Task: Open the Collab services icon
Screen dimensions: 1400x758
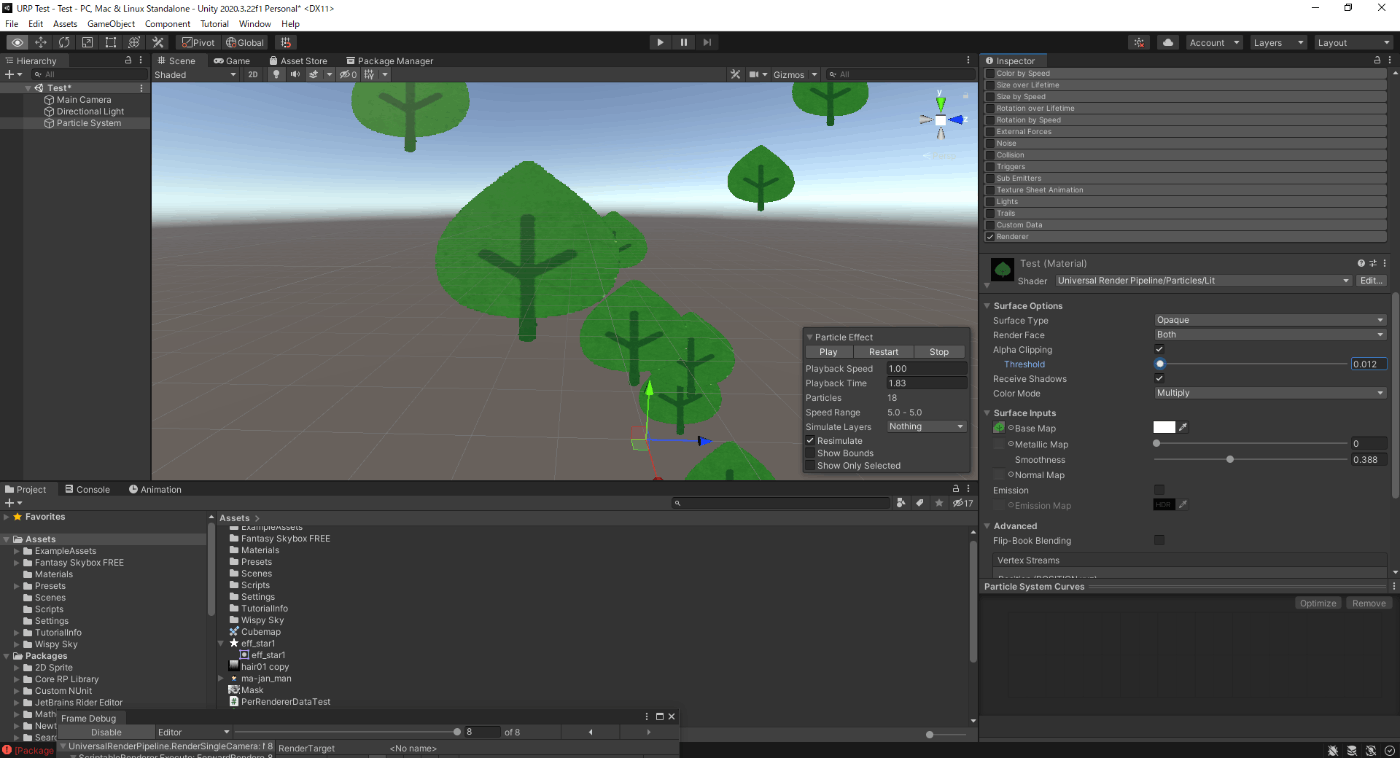Action: pos(1139,42)
